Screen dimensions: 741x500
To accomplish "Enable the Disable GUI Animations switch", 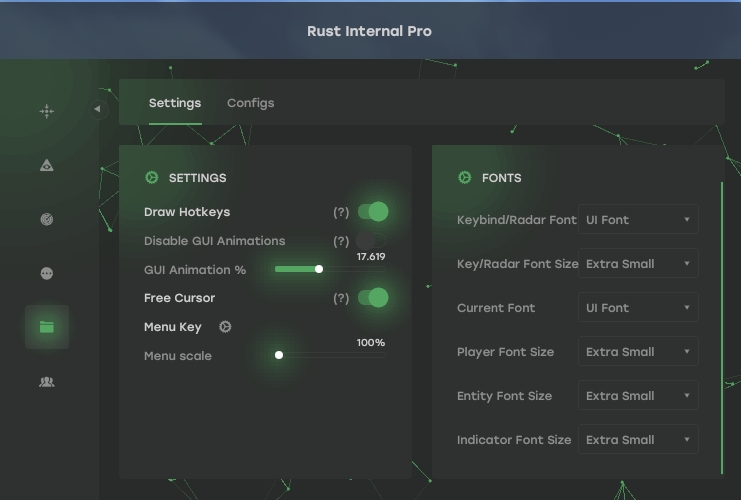I will tap(370, 241).
